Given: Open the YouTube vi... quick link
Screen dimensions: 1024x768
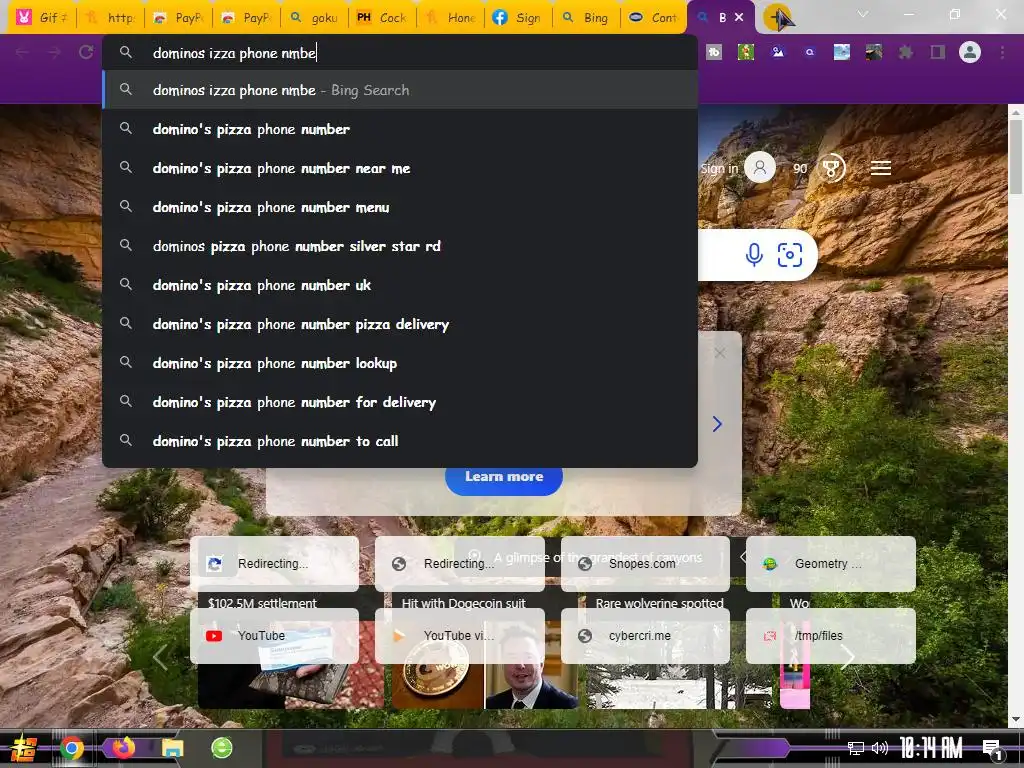Looking at the screenshot, I should (x=460, y=635).
